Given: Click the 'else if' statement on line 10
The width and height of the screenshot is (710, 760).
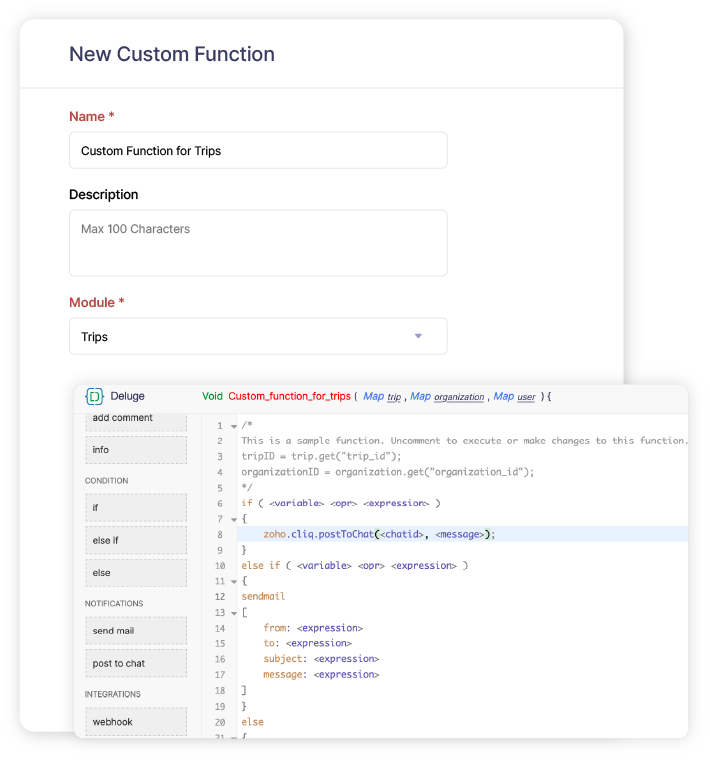Looking at the screenshot, I should pyautogui.click(x=355, y=566).
